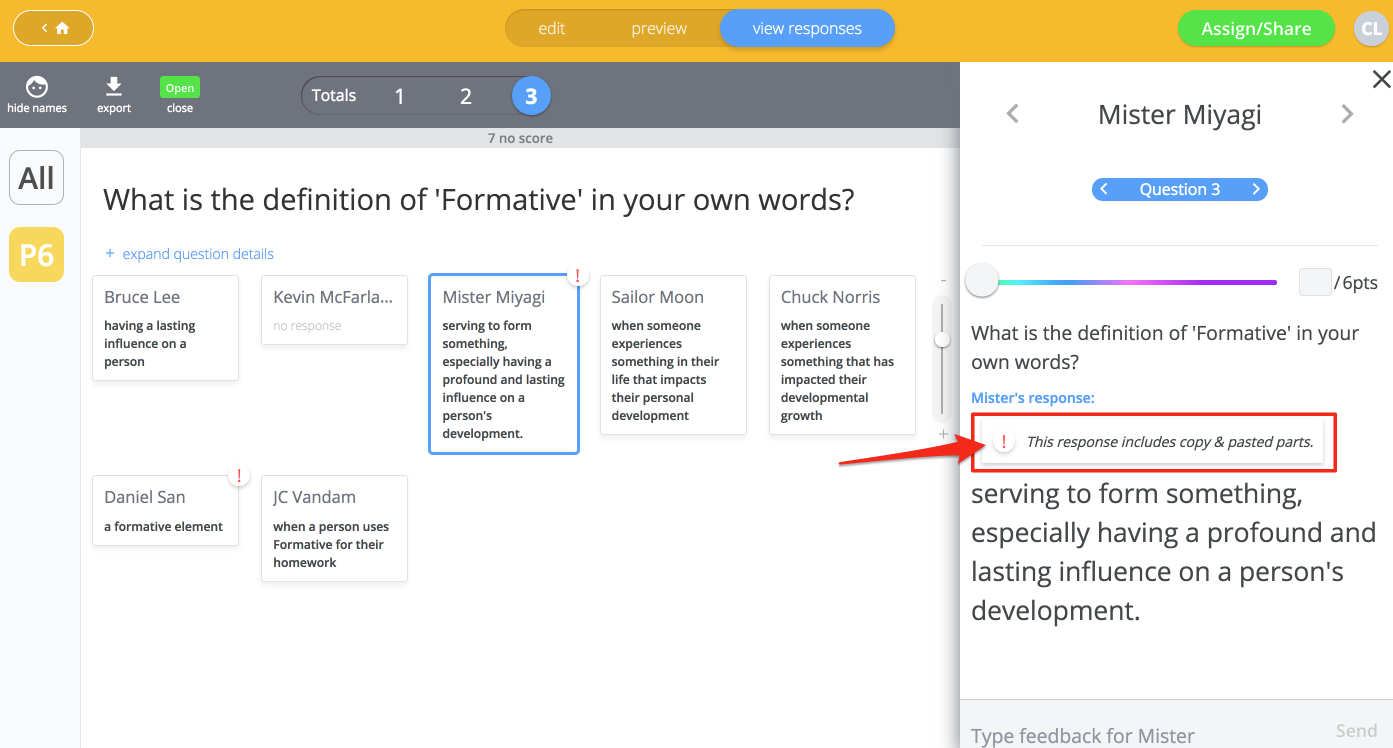1393x748 pixels.
Task: Switch from edit to preview mode
Action: pyautogui.click(x=658, y=28)
